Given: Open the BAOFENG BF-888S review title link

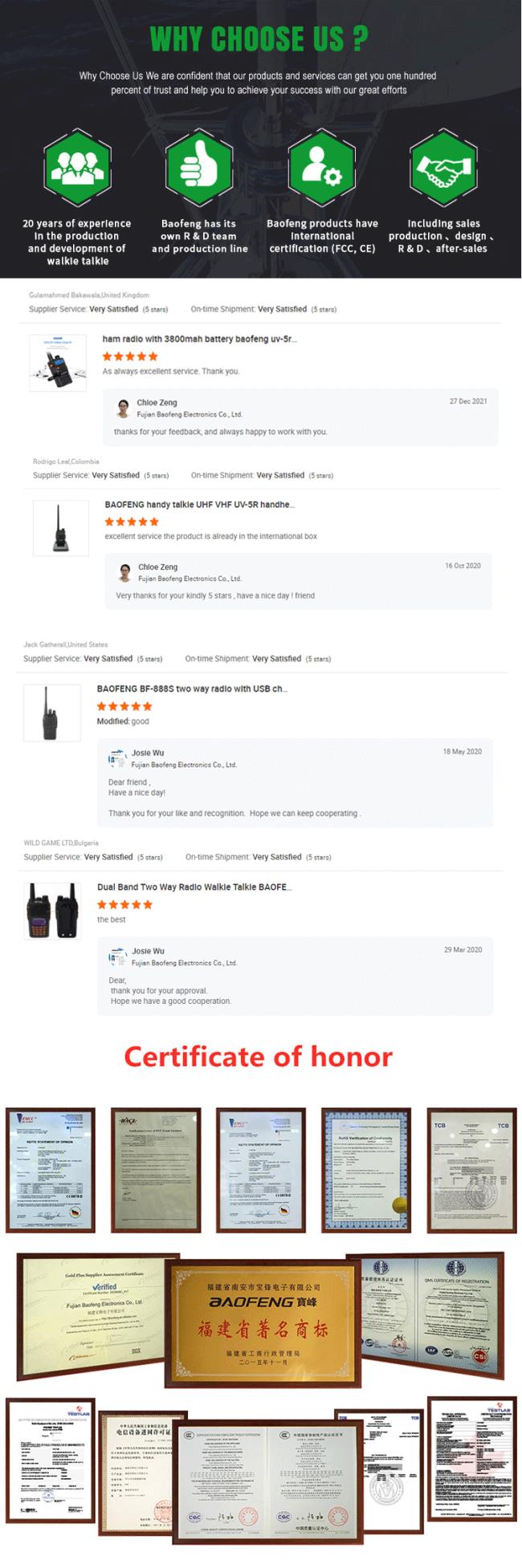Looking at the screenshot, I should 192,689.
